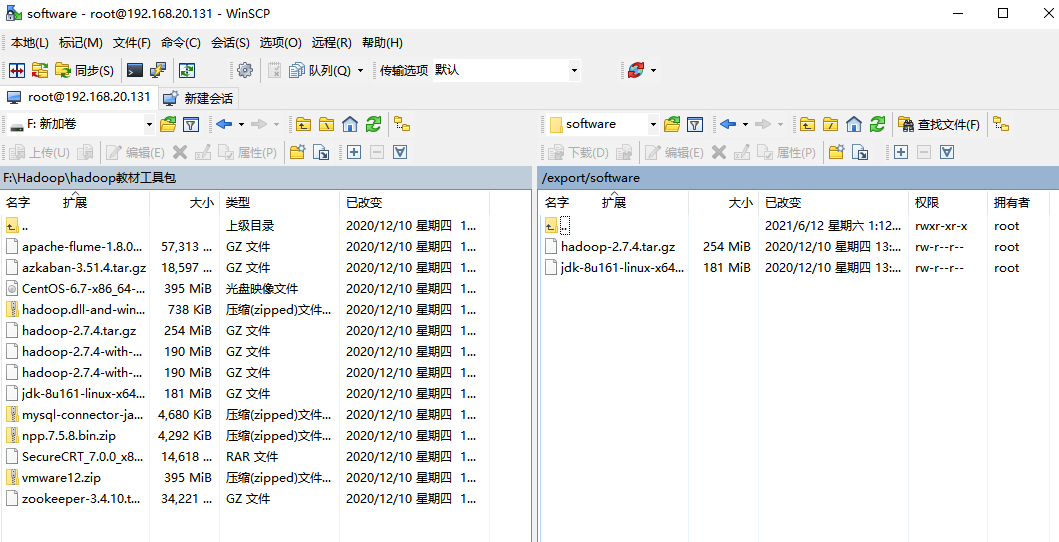Click the keep remote directory up to date icon
The image size is (1059, 542).
click(186, 70)
